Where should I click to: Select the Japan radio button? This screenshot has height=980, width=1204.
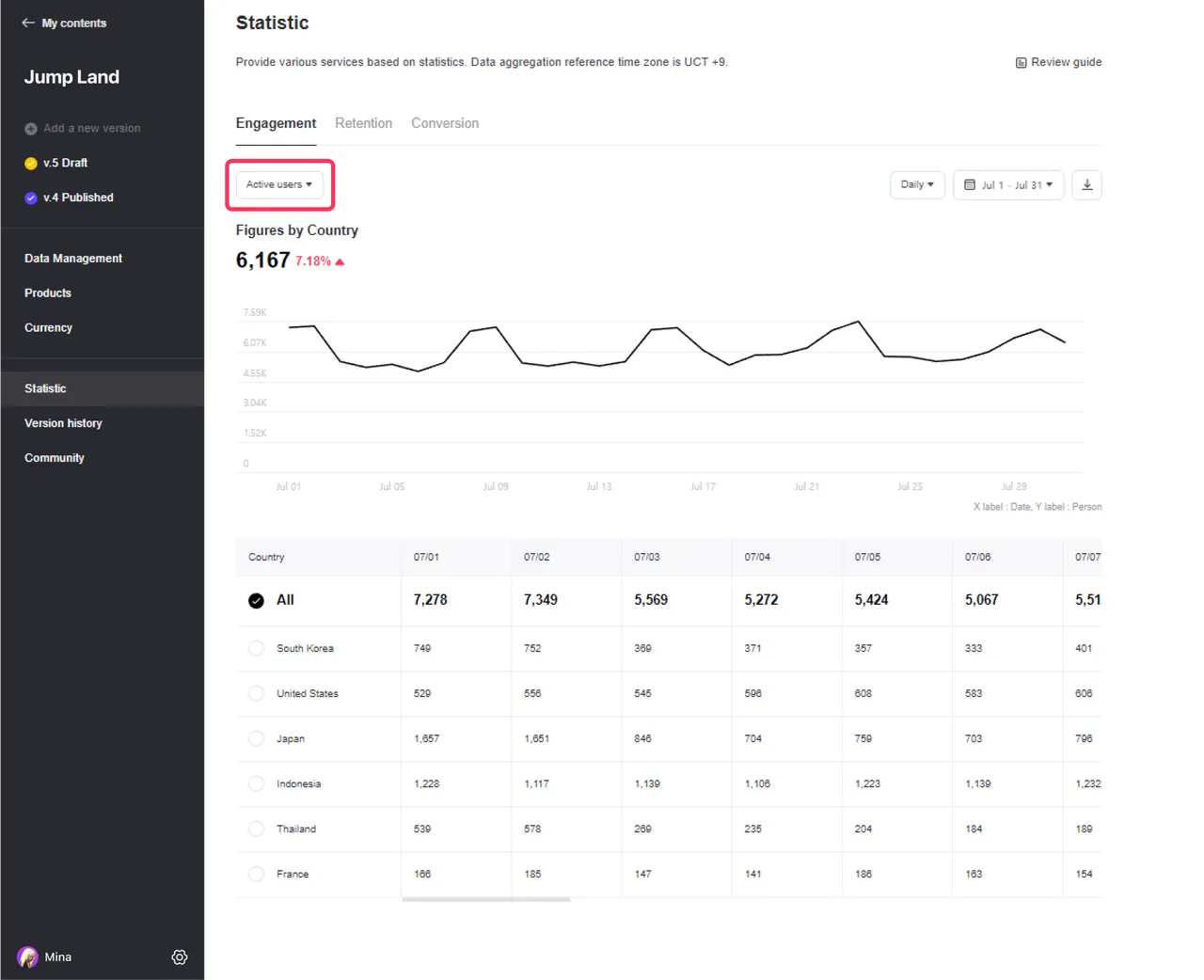(255, 738)
